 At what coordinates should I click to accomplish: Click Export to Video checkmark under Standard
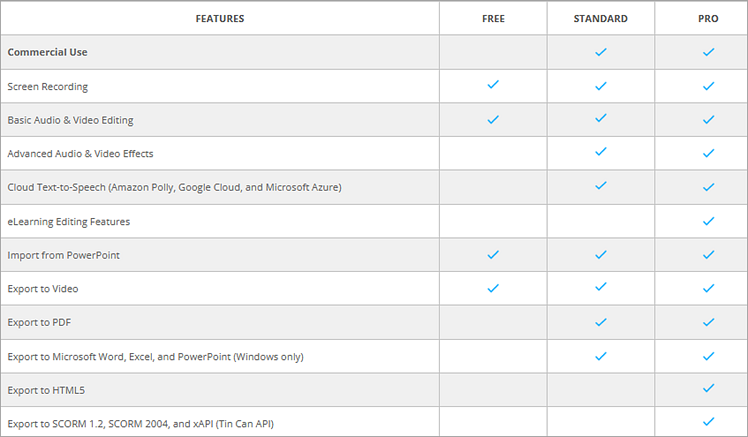[x=601, y=288]
